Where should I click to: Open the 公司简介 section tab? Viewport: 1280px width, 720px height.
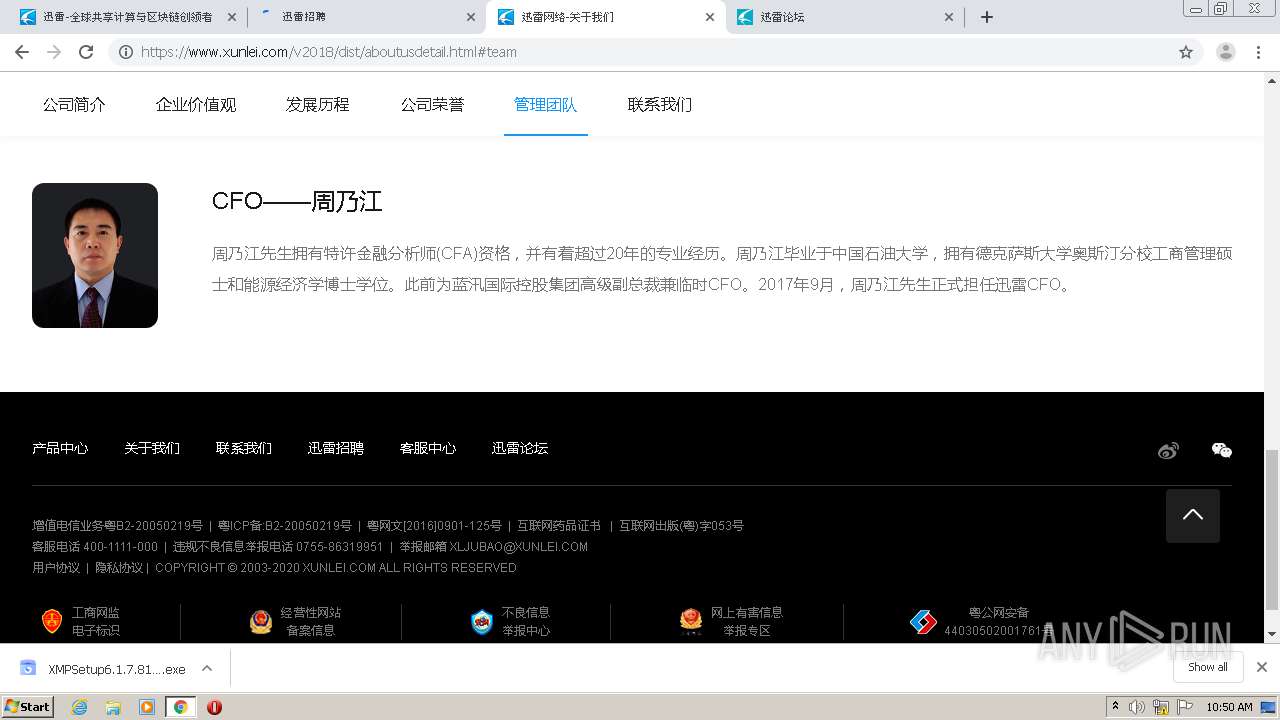(x=74, y=104)
